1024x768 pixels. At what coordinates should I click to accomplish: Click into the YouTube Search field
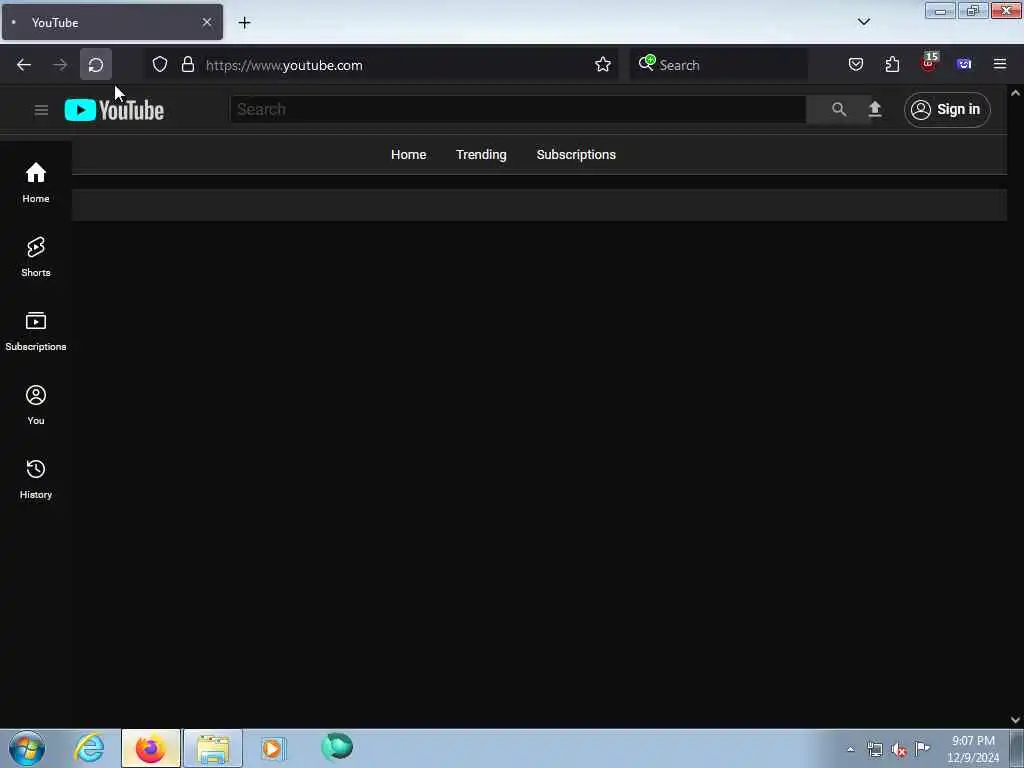518,110
